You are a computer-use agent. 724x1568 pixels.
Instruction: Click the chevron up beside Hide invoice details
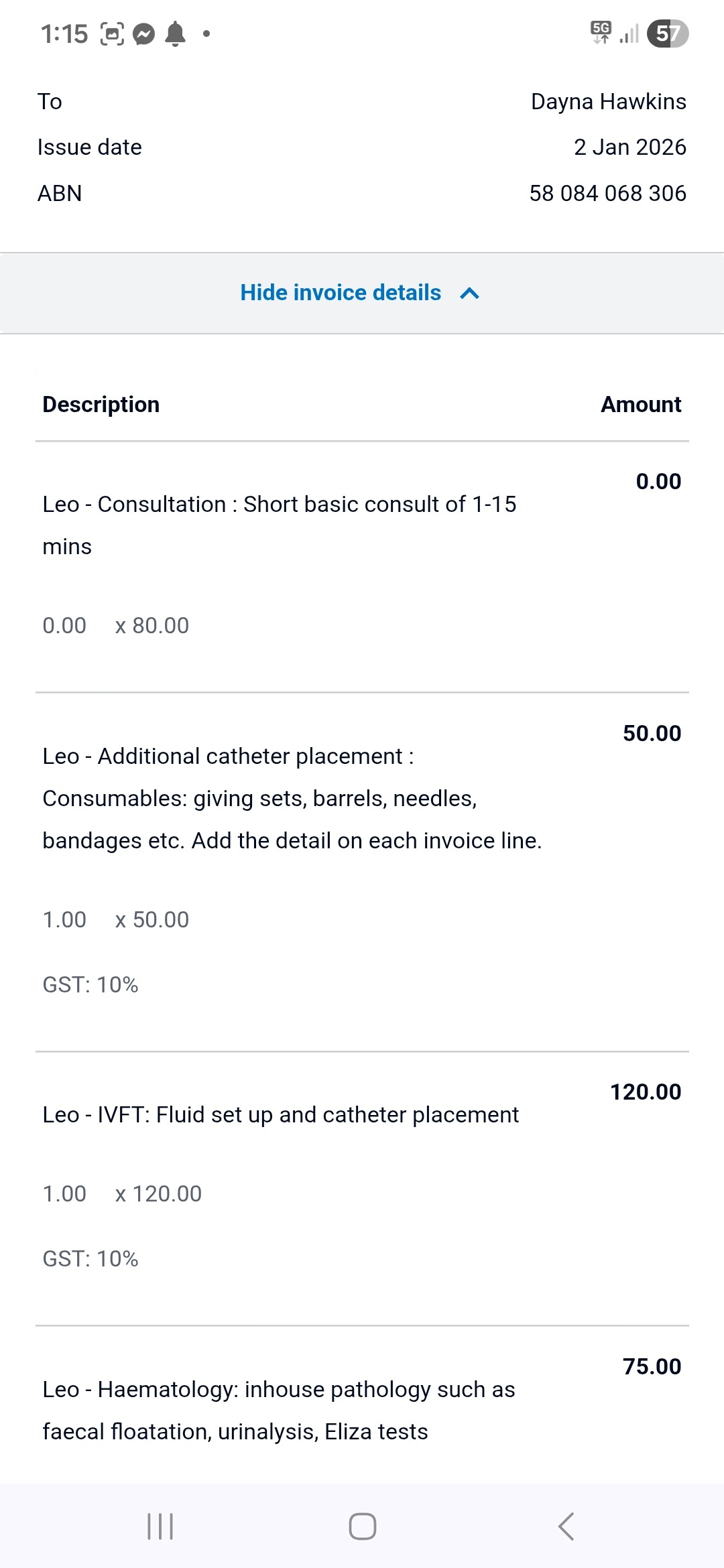(x=470, y=293)
